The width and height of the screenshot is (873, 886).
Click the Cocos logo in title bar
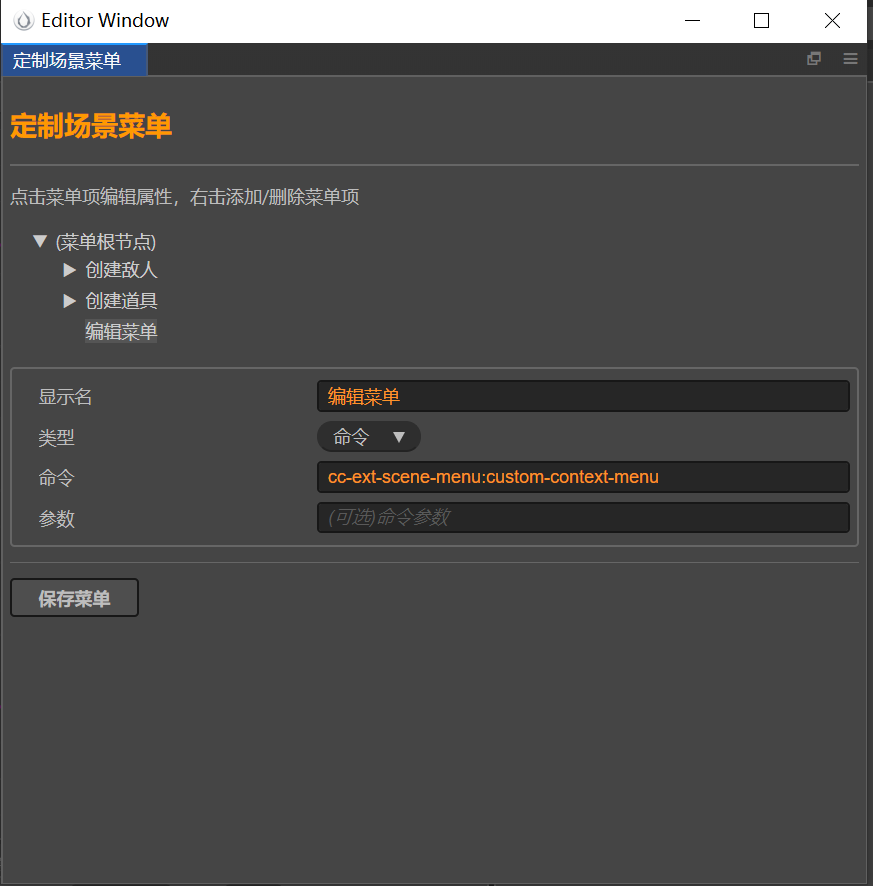click(x=23, y=21)
